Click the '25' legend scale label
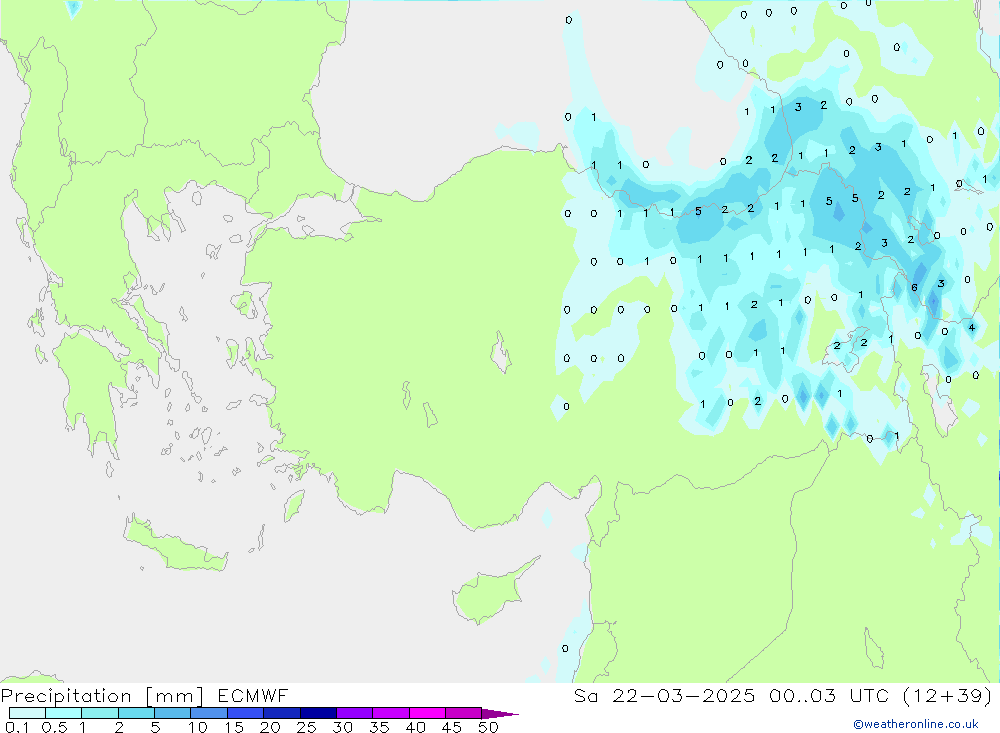1000x733 pixels. tap(306, 727)
